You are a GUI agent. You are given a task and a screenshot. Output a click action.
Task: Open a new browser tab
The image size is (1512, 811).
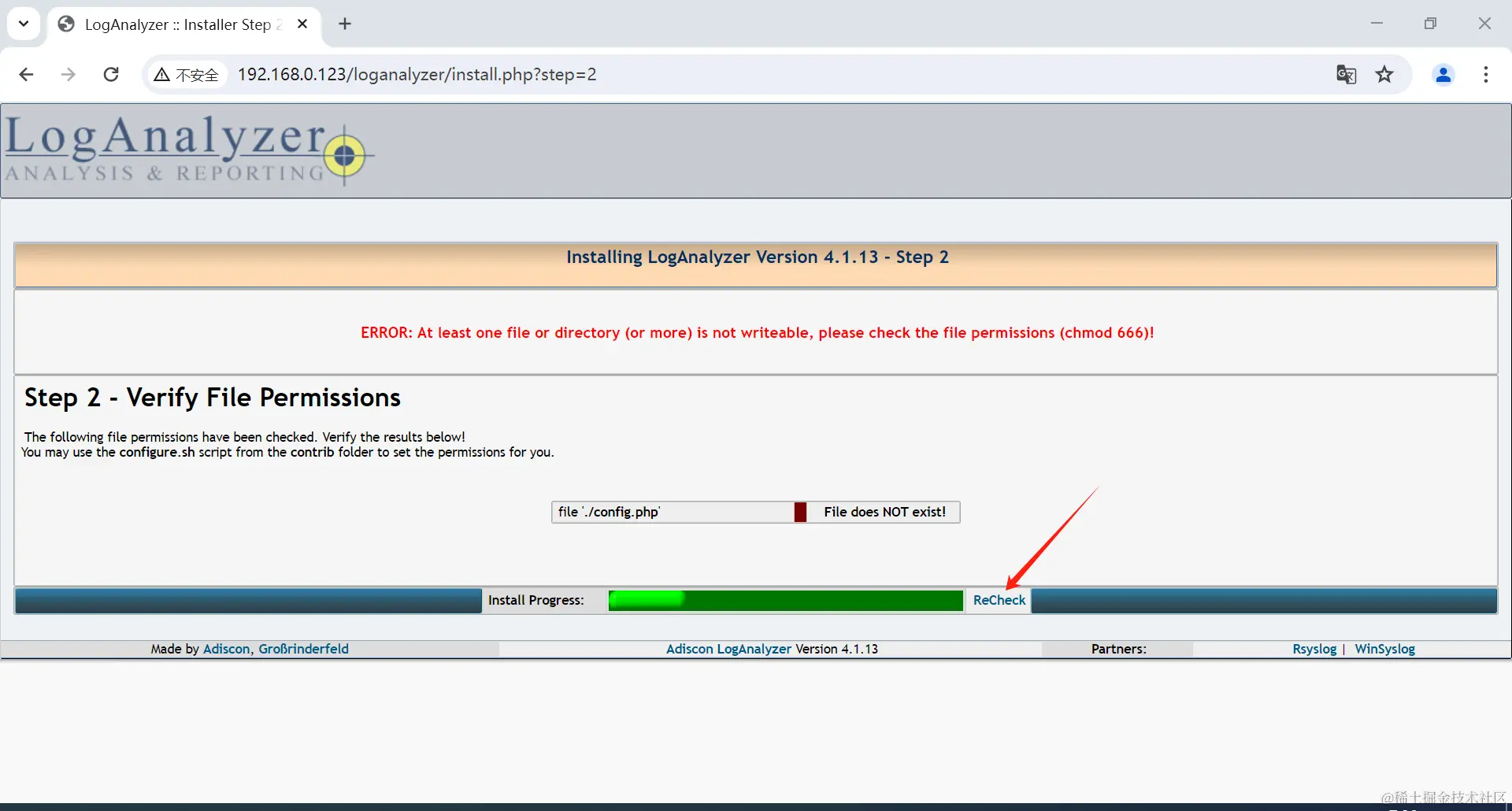point(345,24)
